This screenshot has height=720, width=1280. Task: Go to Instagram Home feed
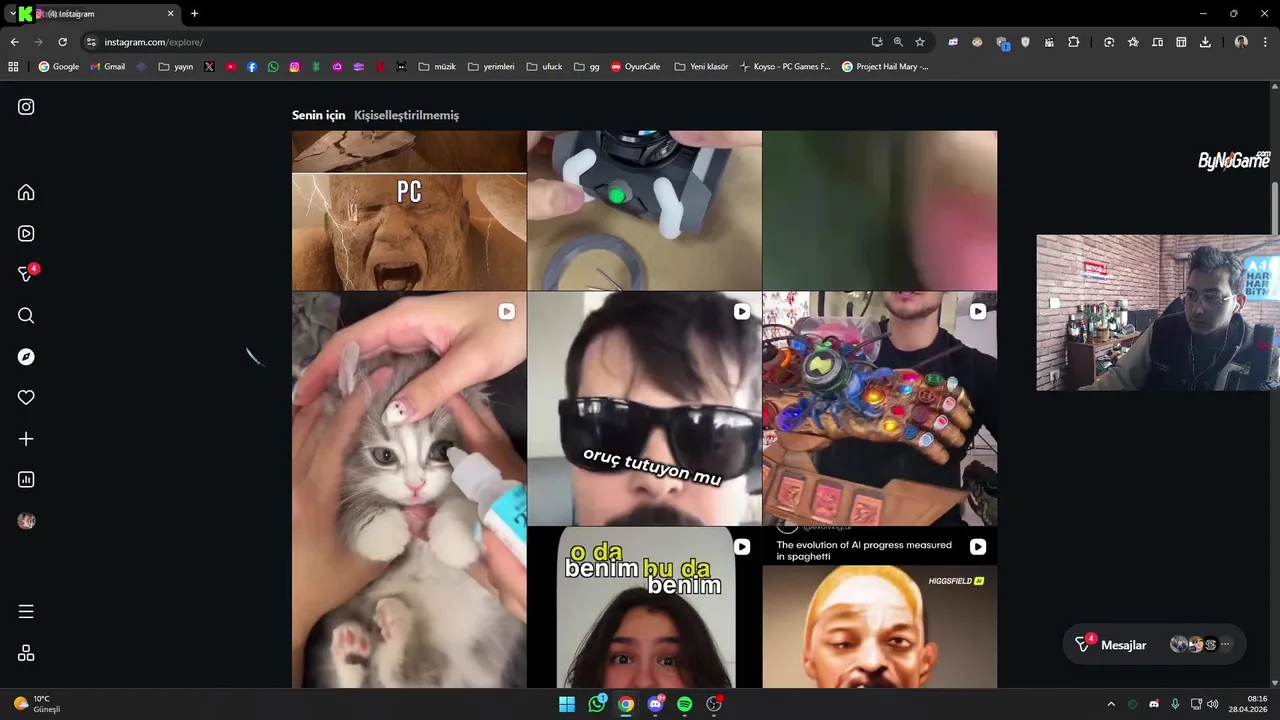pyautogui.click(x=26, y=192)
